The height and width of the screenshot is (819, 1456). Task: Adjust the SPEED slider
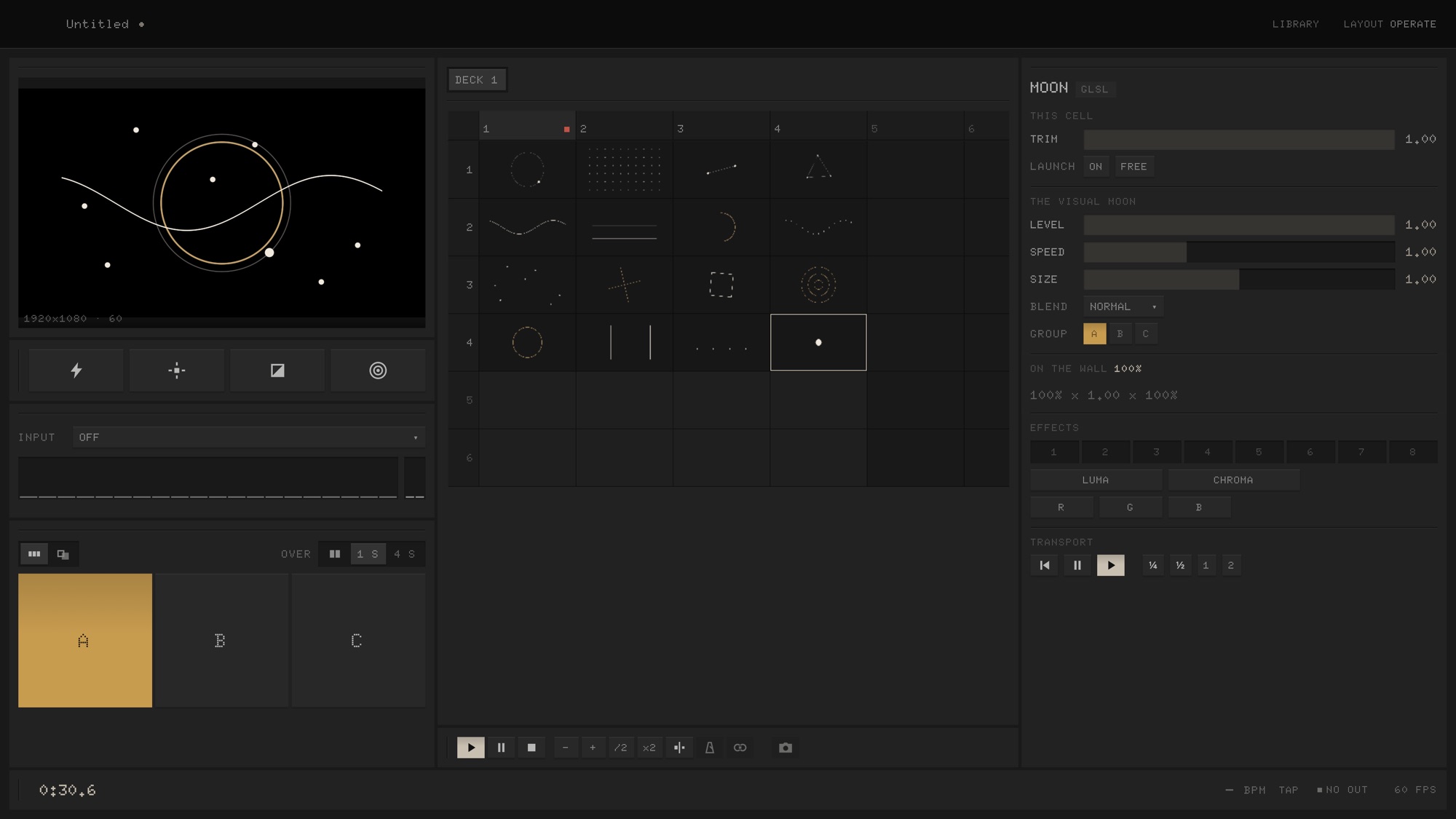click(1239, 252)
